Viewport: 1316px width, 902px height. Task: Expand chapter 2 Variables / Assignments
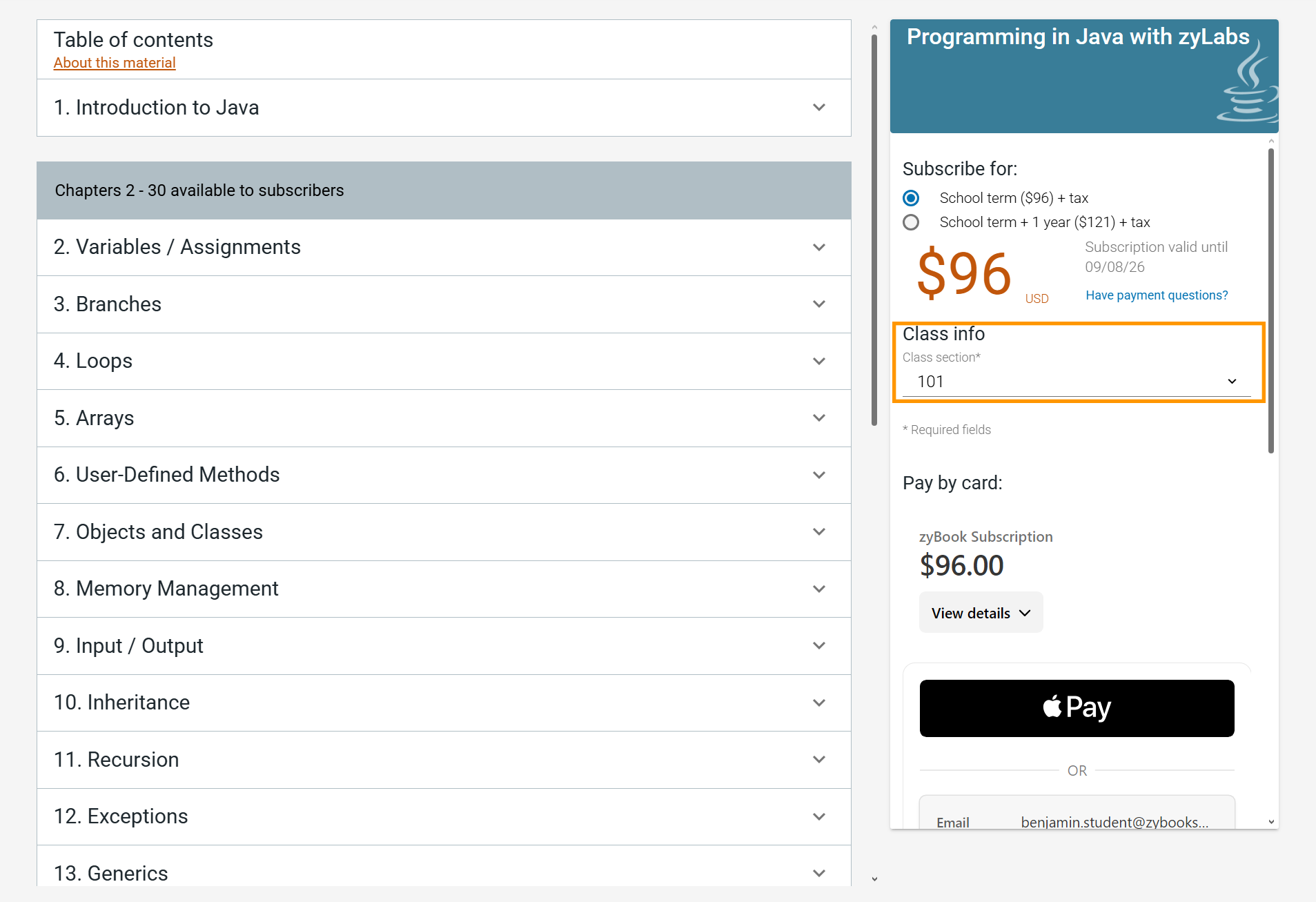[444, 247]
